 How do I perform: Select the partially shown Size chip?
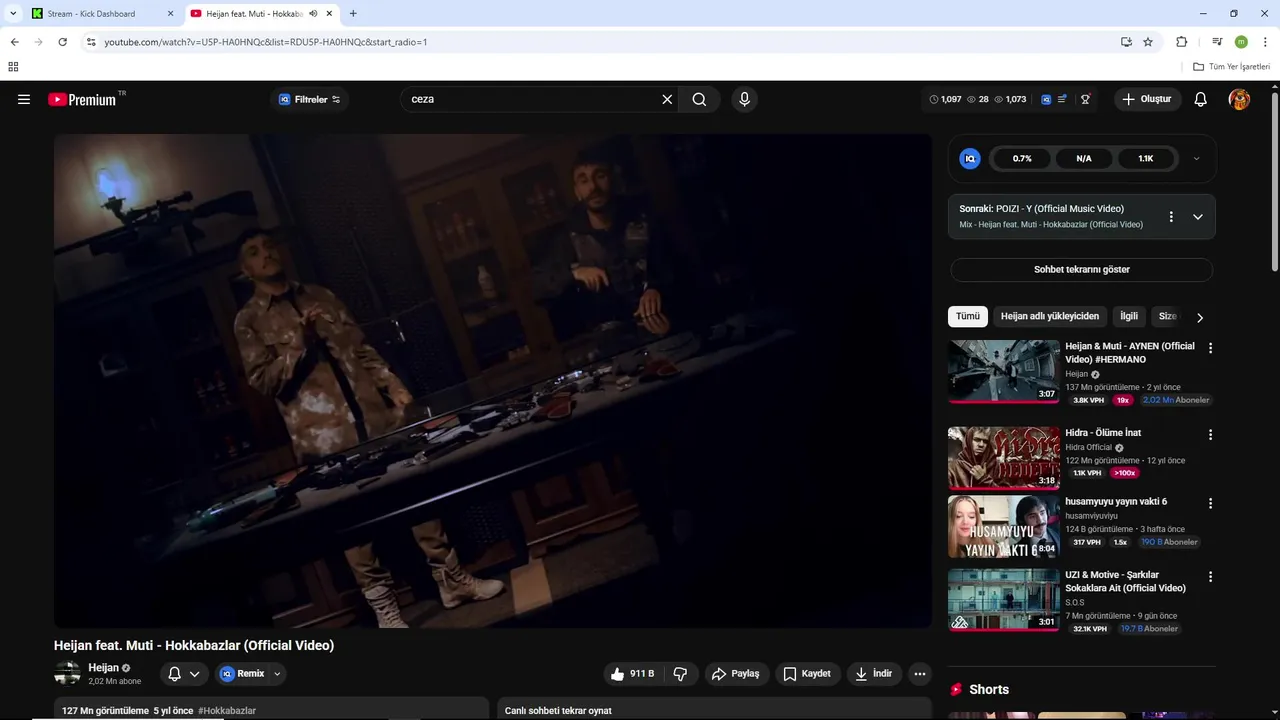(x=1167, y=316)
